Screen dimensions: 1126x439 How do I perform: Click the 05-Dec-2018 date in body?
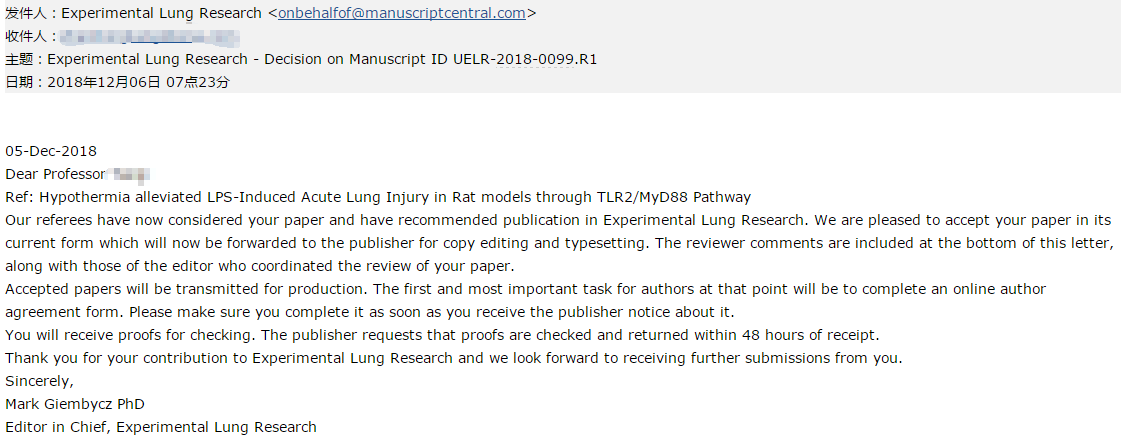tap(51, 151)
